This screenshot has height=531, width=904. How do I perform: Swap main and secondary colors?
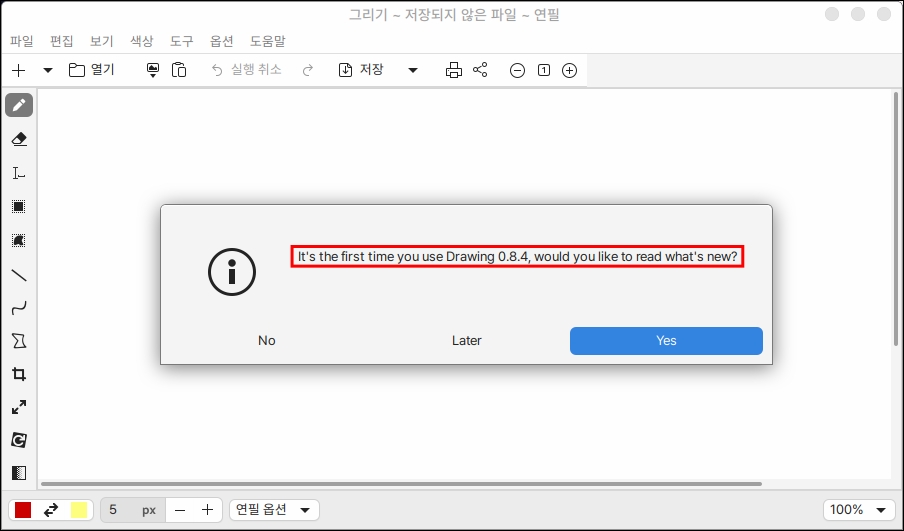51,510
